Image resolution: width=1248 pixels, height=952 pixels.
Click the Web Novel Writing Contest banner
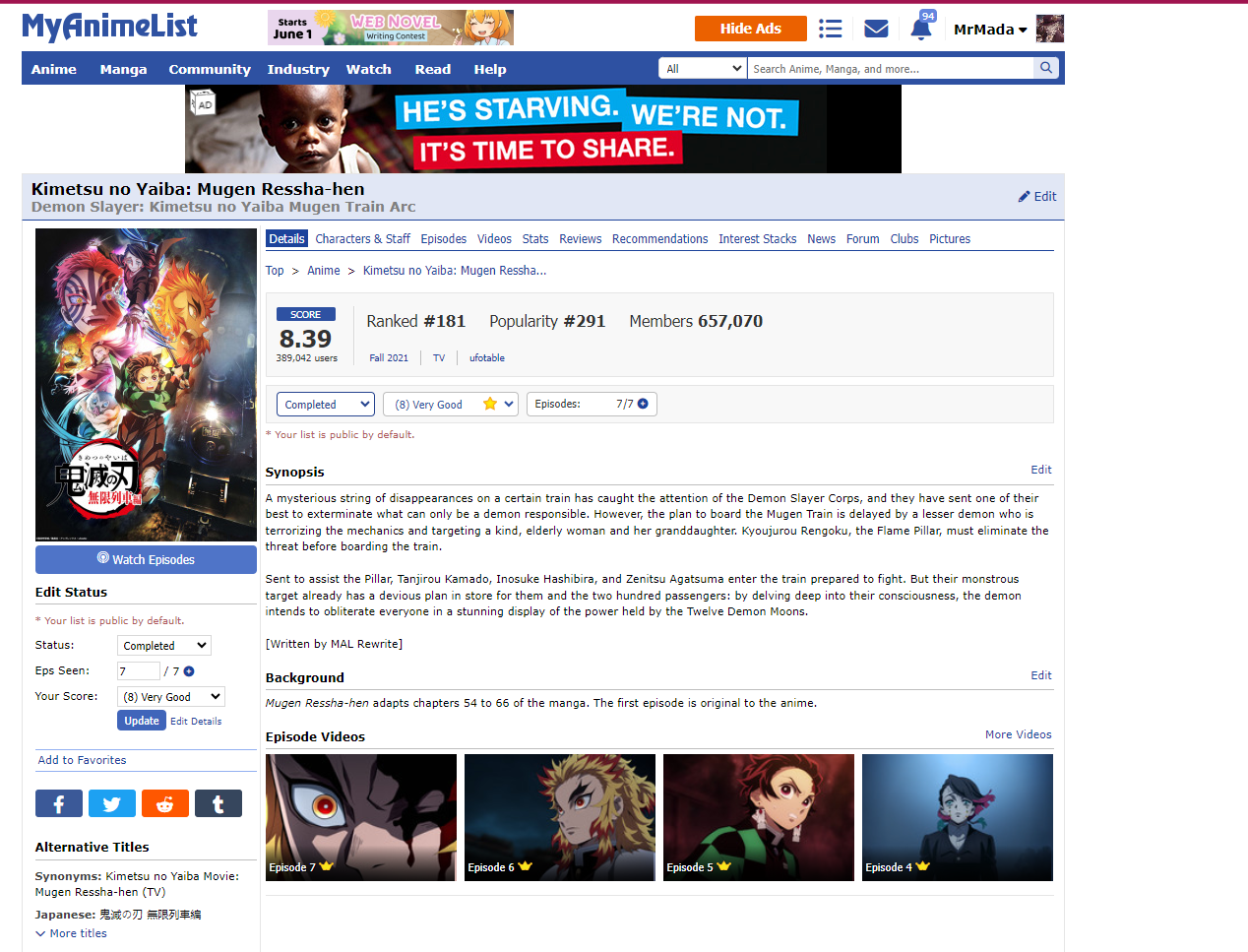pyautogui.click(x=391, y=28)
